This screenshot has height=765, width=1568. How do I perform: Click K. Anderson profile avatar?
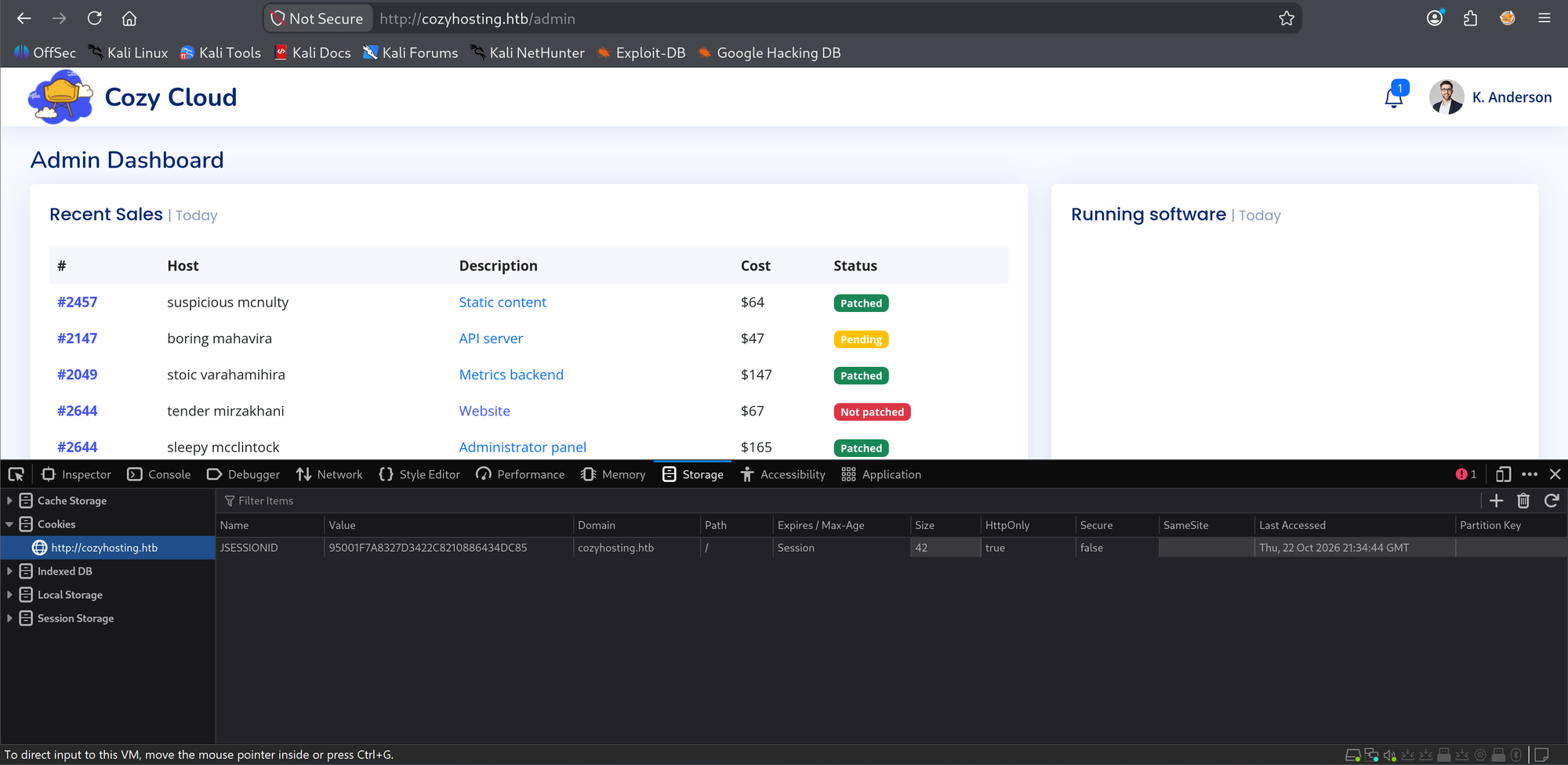pos(1446,96)
